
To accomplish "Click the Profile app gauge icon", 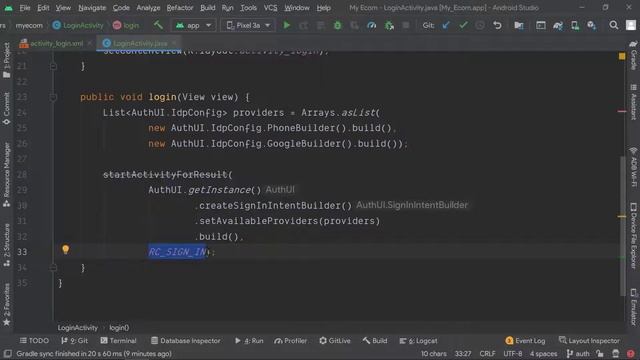I will (371, 25).
